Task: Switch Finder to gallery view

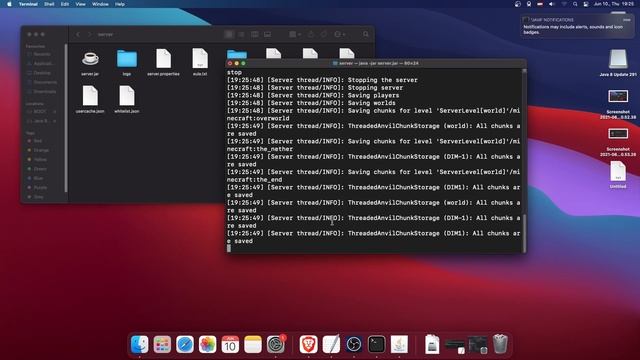Action: 267,34
